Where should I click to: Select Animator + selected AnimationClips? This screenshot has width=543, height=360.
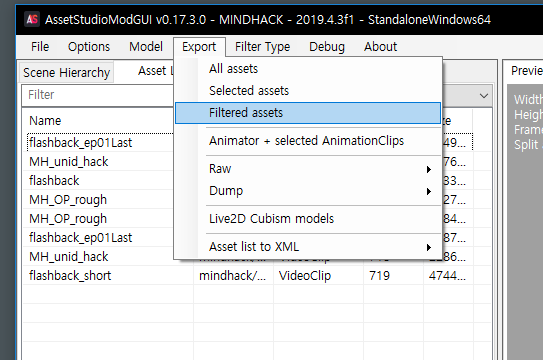[x=308, y=141]
